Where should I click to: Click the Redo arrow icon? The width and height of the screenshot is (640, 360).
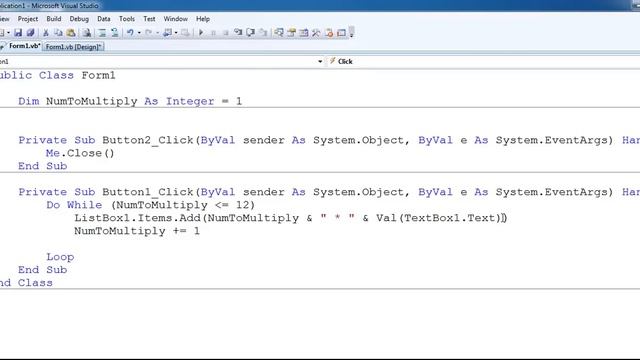149,33
